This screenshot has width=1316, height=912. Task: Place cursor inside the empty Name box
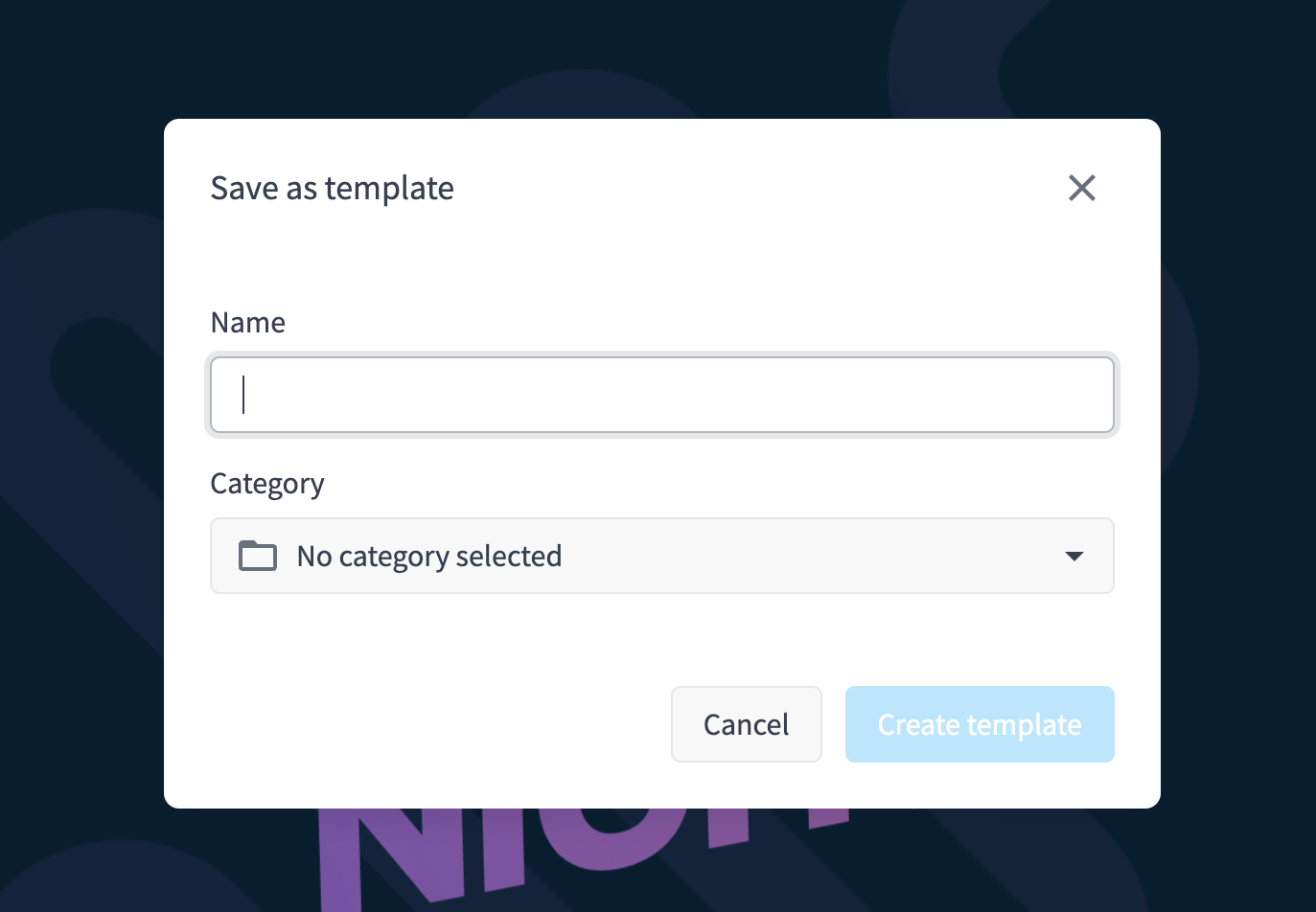coord(662,395)
